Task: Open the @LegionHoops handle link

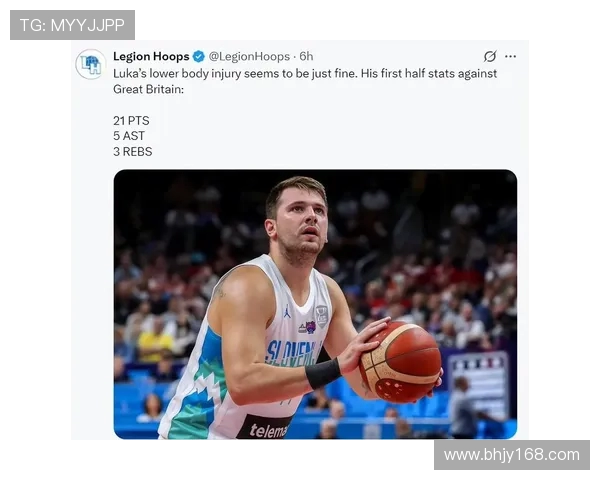Action: (x=249, y=57)
